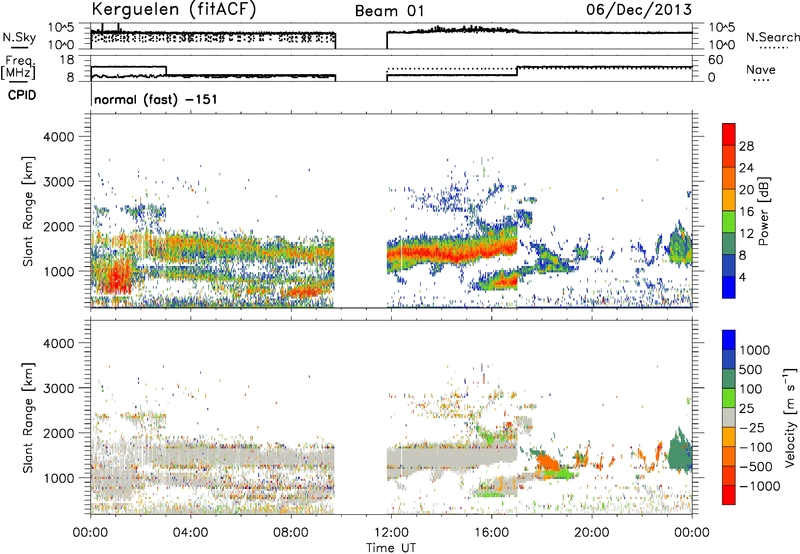
Task: Select the "Power [dB]" colorbar title
Action: click(763, 211)
